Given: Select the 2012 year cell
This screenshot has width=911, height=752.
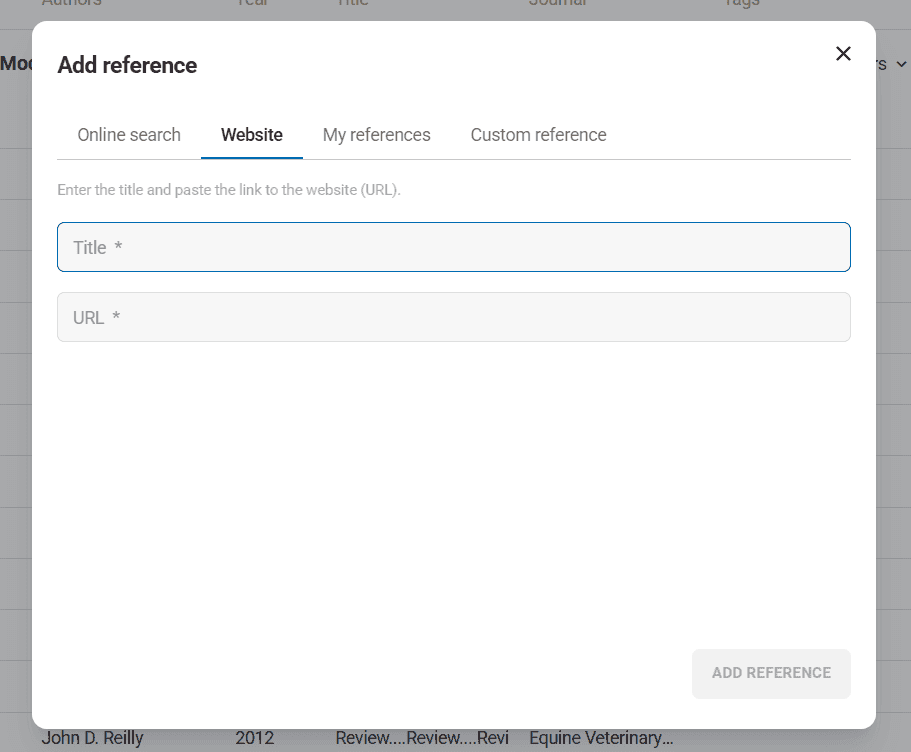Looking at the screenshot, I should point(255,739).
